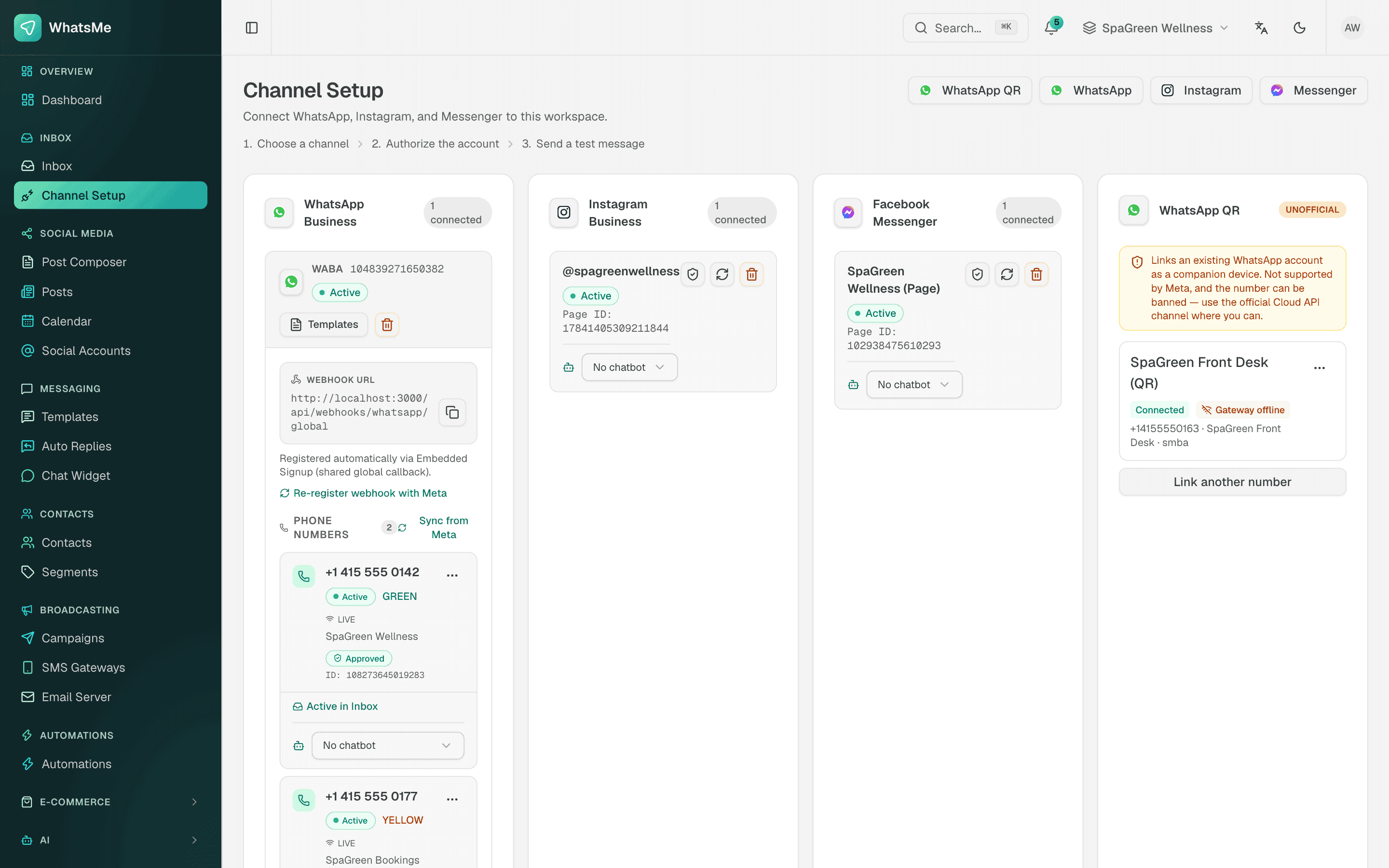Click the Gateway offline status badge
Image resolution: width=1389 pixels, height=868 pixels.
(1243, 410)
